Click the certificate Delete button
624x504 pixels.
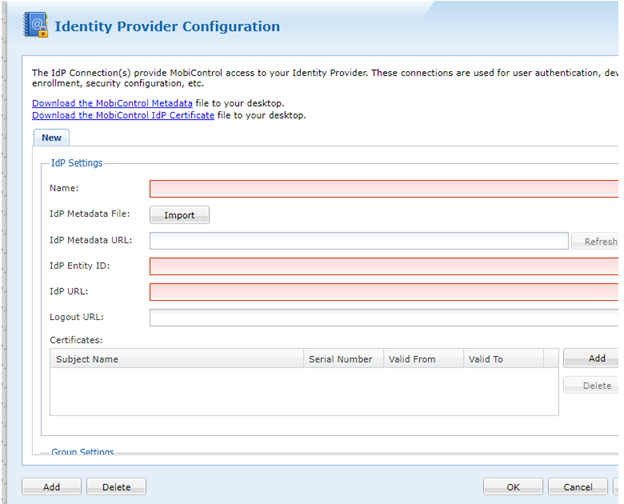coord(594,385)
